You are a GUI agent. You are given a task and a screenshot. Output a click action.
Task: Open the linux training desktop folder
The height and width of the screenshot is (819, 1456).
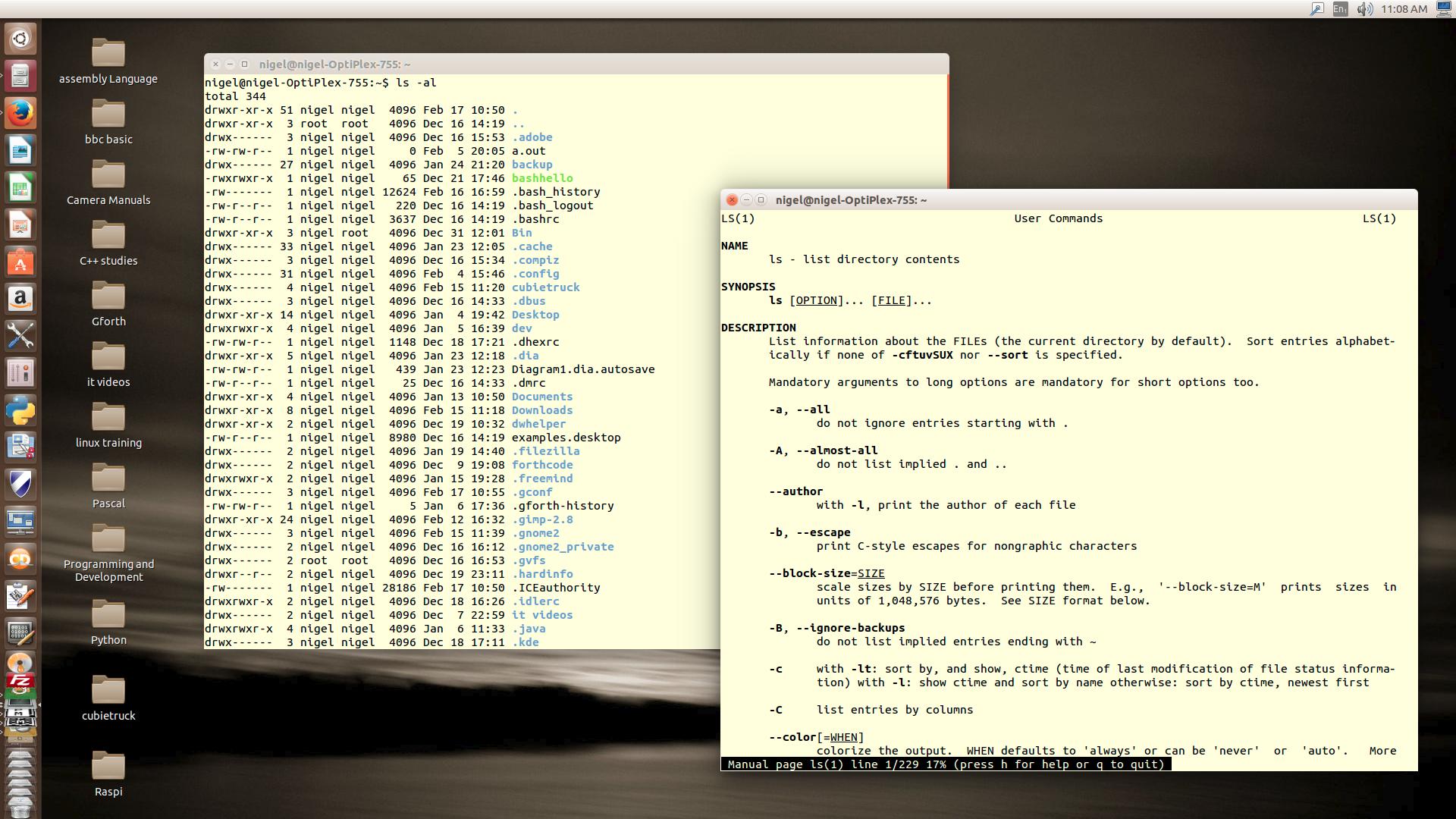(108, 418)
